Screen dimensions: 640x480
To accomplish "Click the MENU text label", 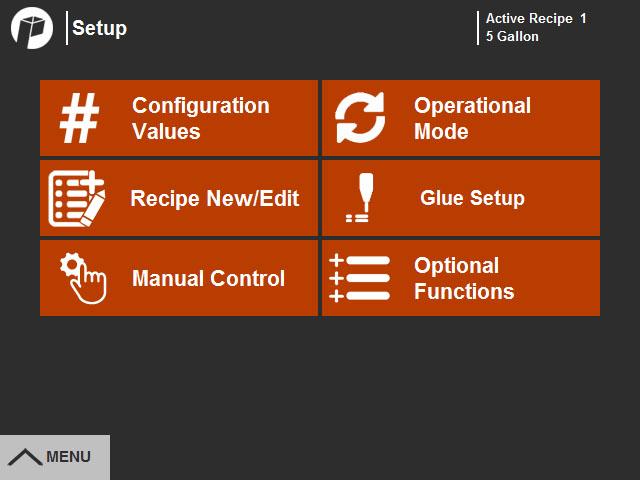I will [x=69, y=457].
